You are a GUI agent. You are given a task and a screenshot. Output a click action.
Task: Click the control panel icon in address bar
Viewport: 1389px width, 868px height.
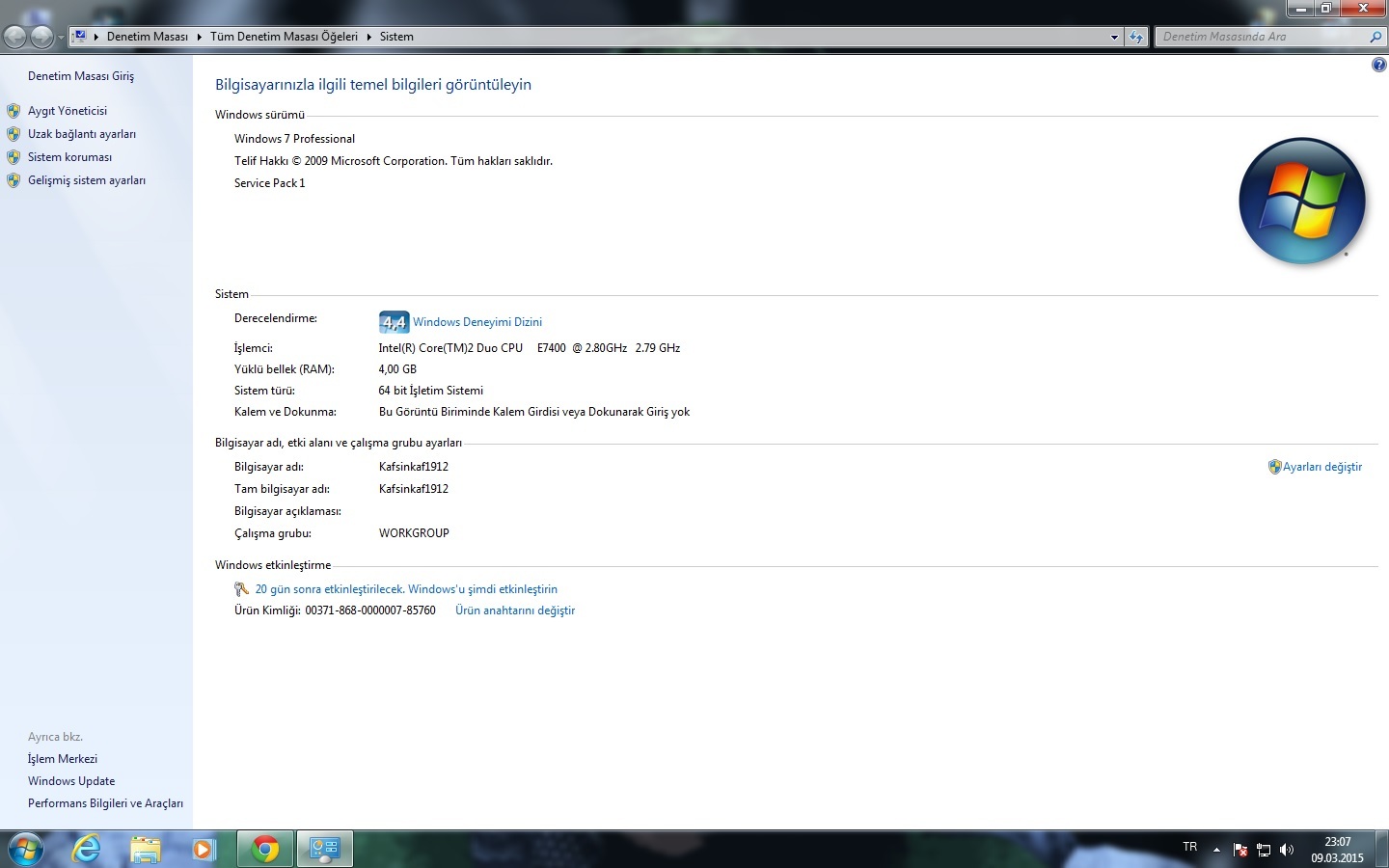pos(80,36)
